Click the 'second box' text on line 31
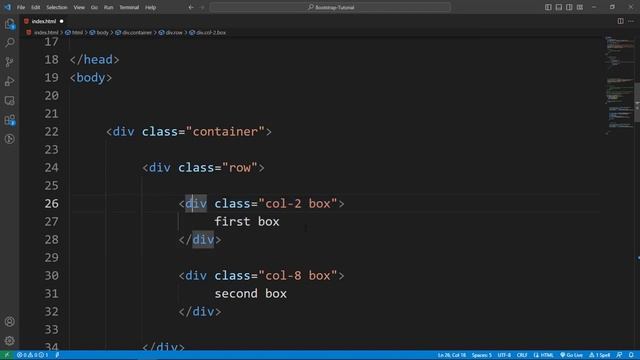 251,294
